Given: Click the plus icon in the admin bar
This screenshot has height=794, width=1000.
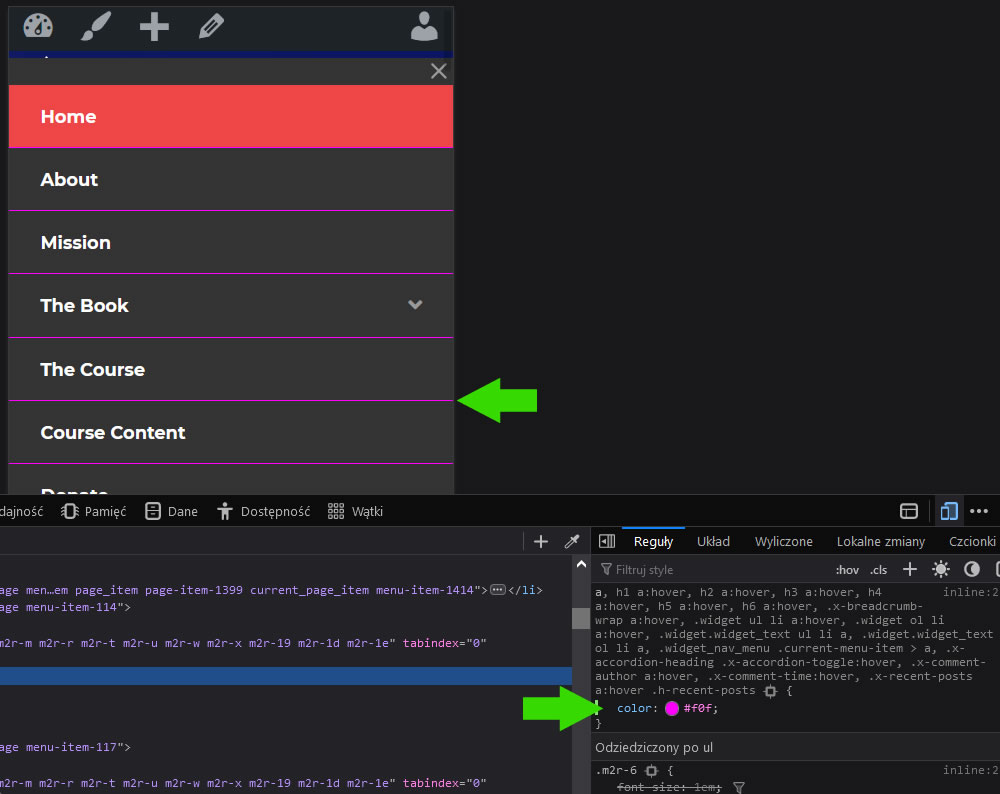Looking at the screenshot, I should [154, 26].
